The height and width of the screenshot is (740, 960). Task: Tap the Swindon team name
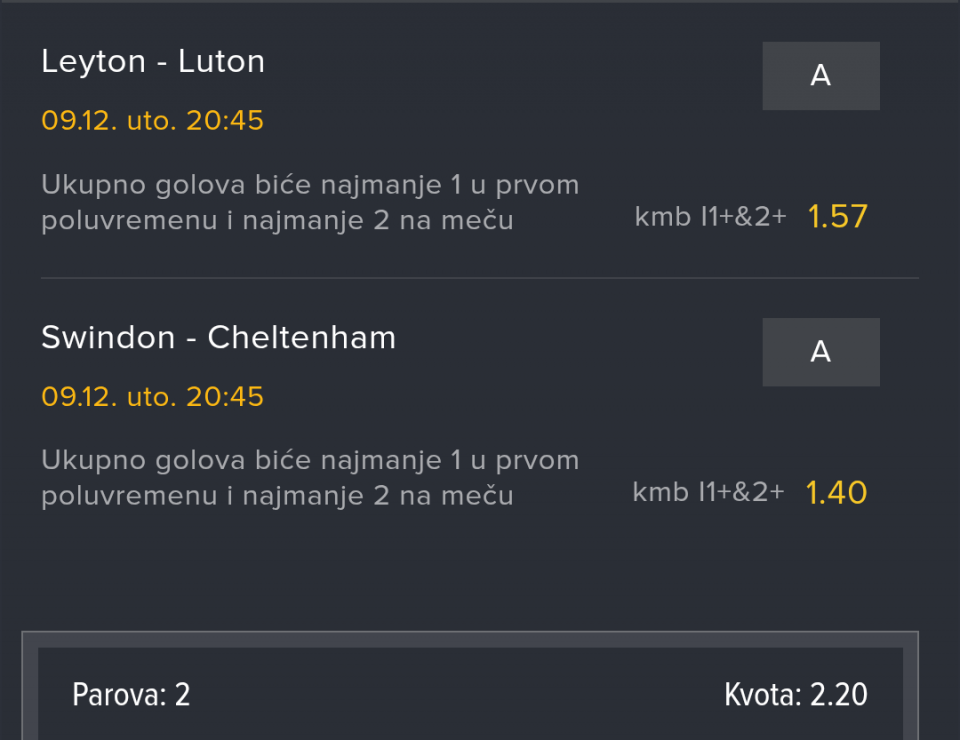(x=108, y=338)
